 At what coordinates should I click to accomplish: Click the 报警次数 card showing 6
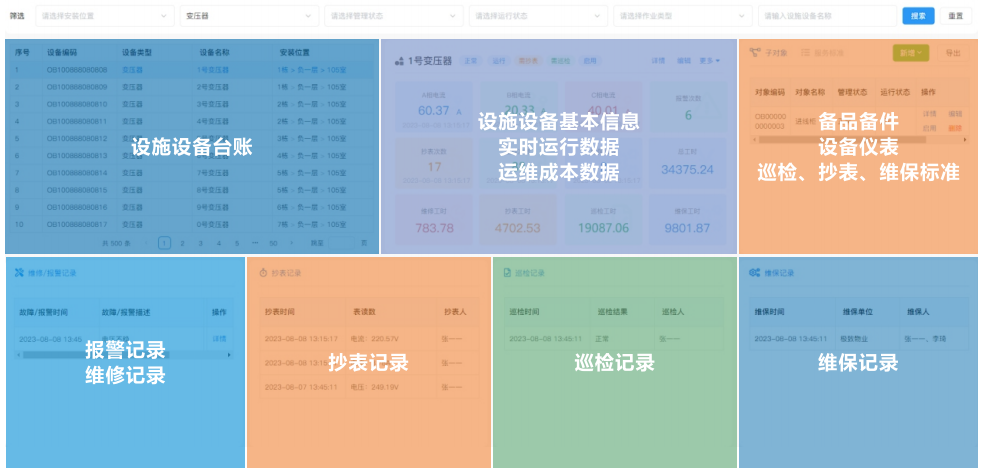tap(688, 106)
